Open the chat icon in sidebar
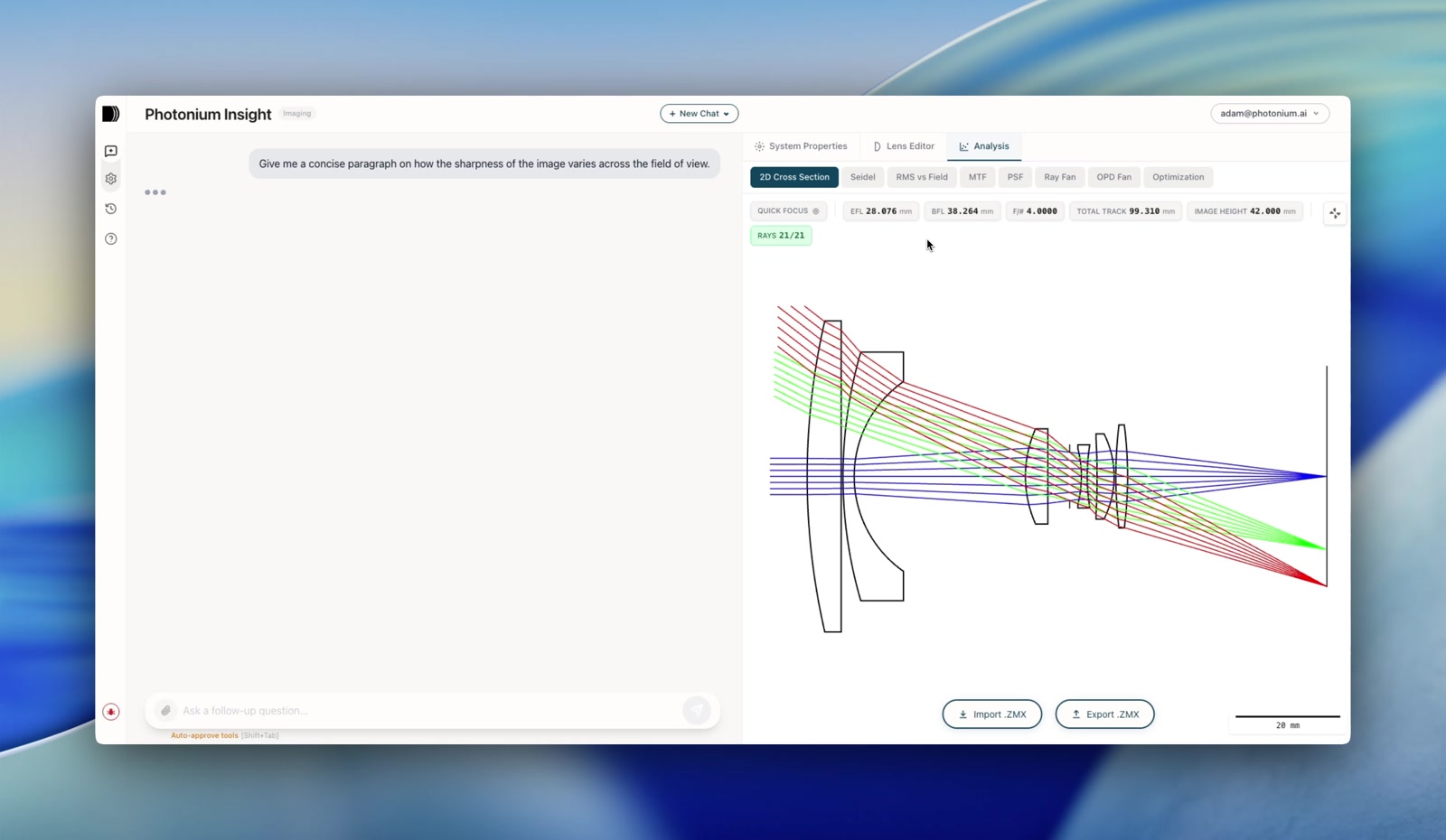 click(x=111, y=151)
